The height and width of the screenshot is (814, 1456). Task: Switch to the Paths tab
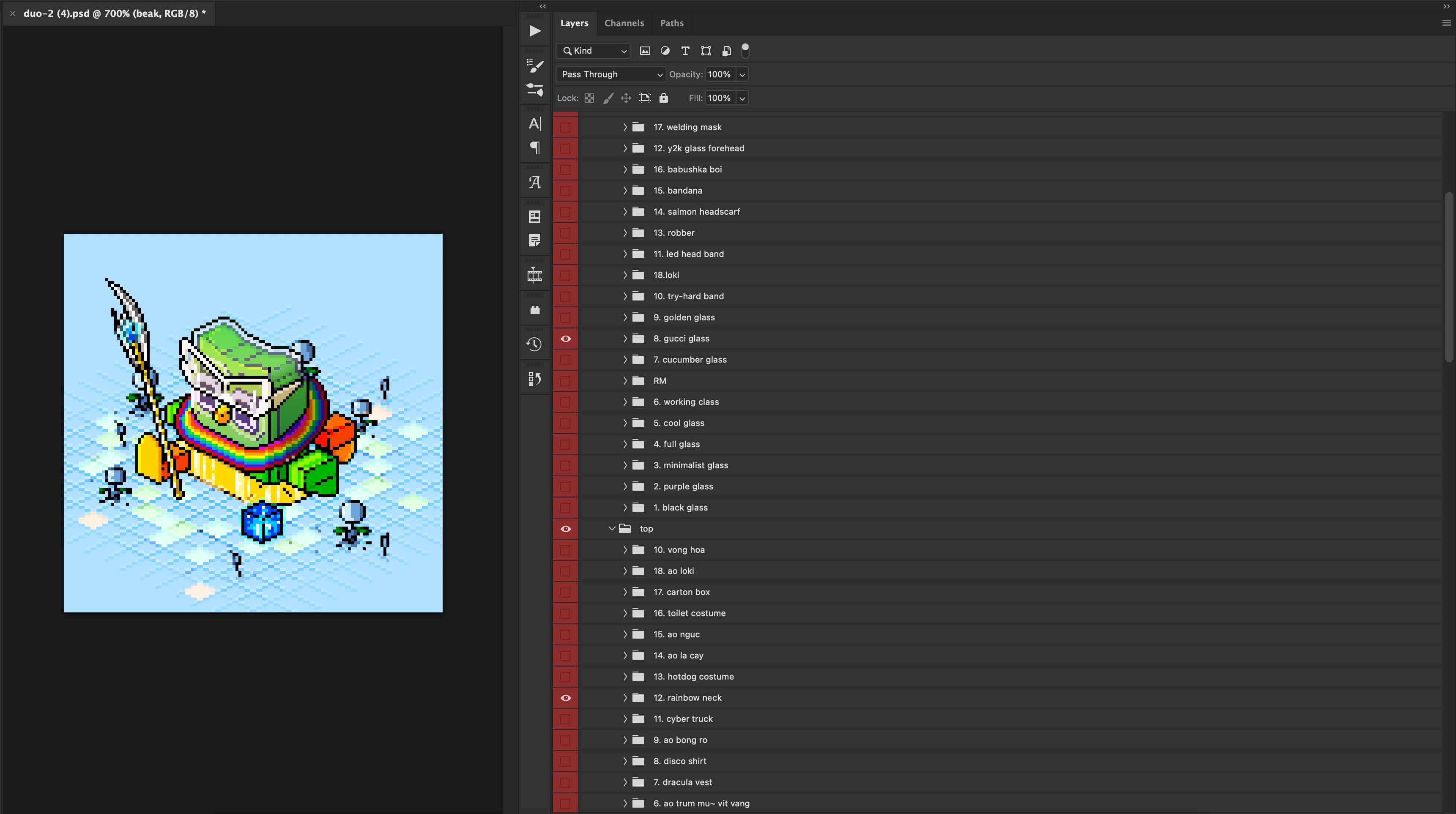click(x=671, y=23)
